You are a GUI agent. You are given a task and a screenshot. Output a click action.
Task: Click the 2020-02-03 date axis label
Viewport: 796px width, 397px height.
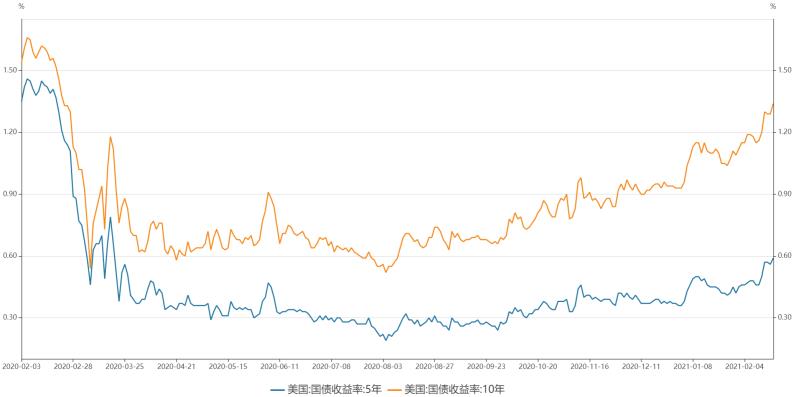pos(18,366)
